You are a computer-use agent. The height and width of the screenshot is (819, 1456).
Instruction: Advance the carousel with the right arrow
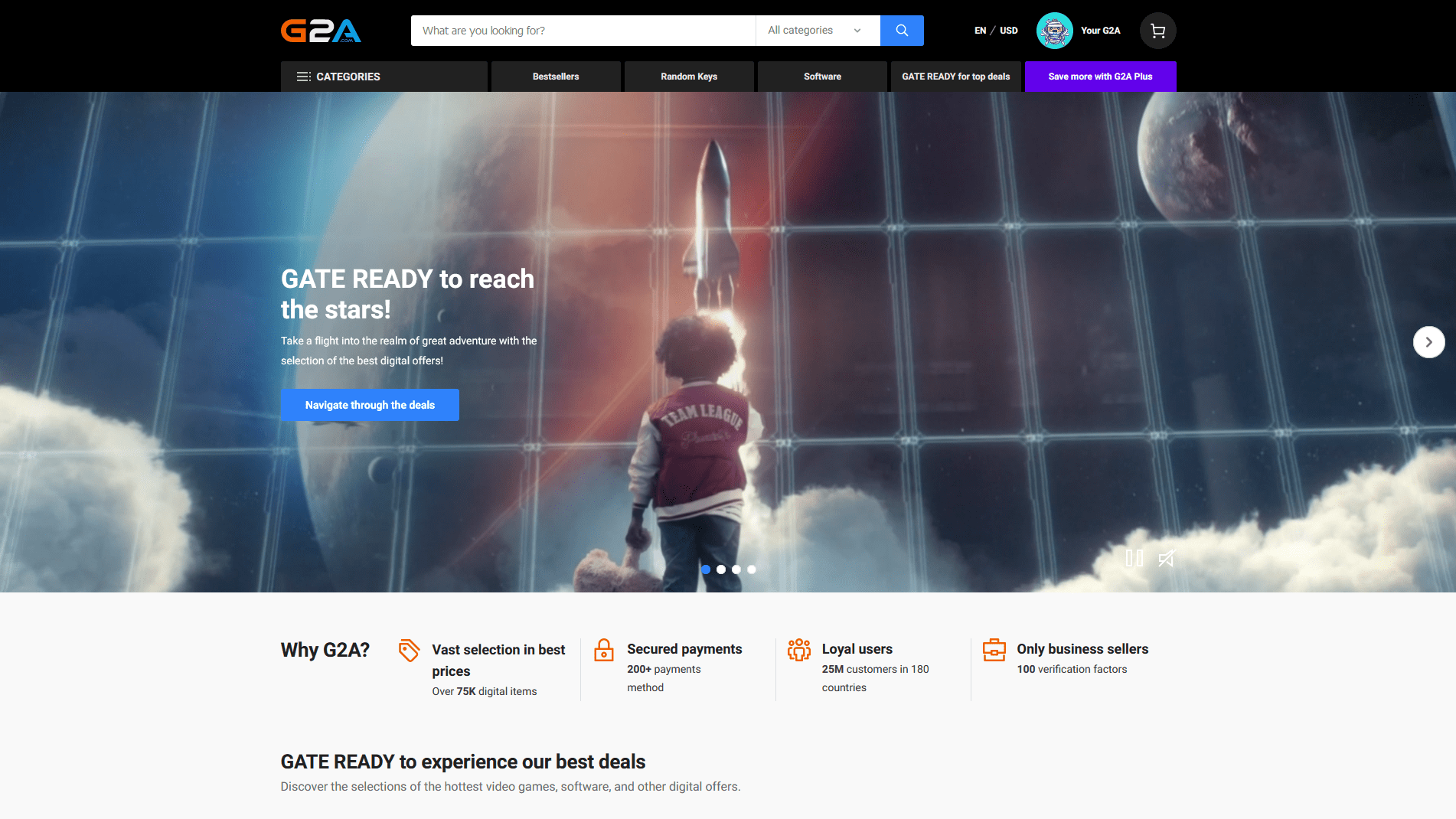pyautogui.click(x=1428, y=342)
